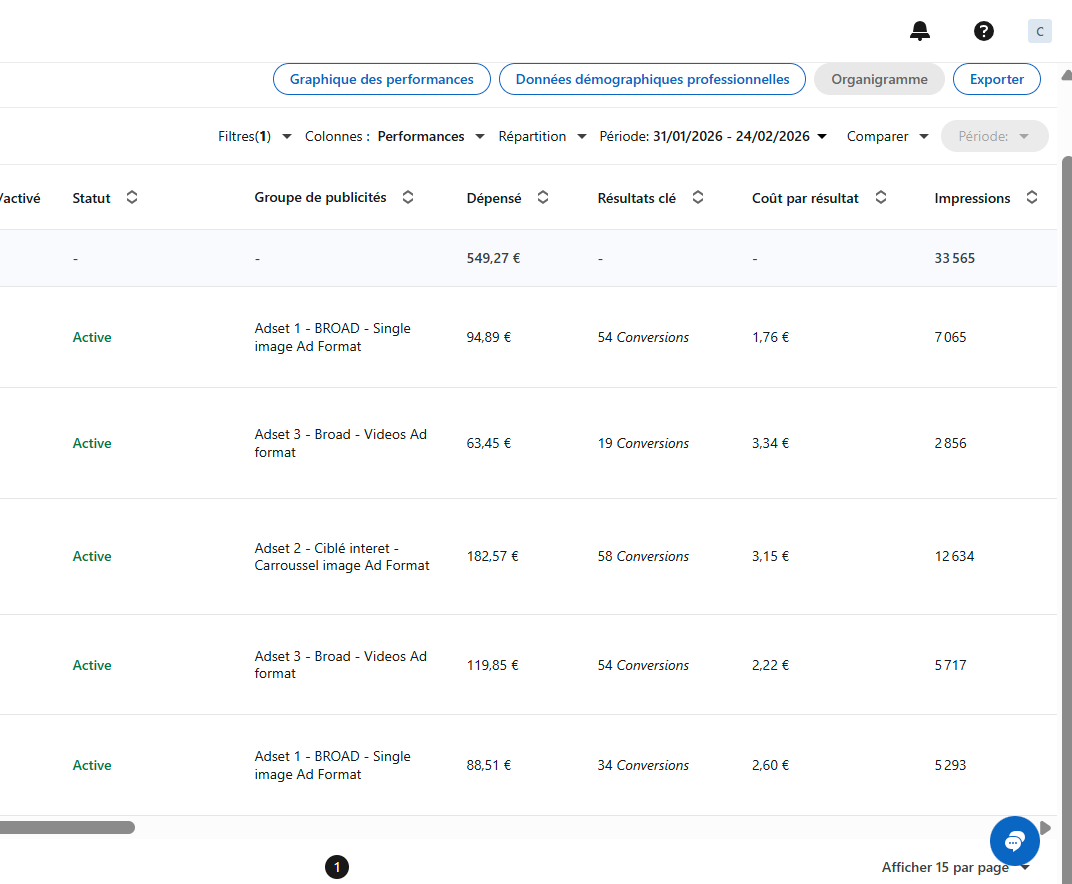
Task: Change the Période date range
Action: 713,136
